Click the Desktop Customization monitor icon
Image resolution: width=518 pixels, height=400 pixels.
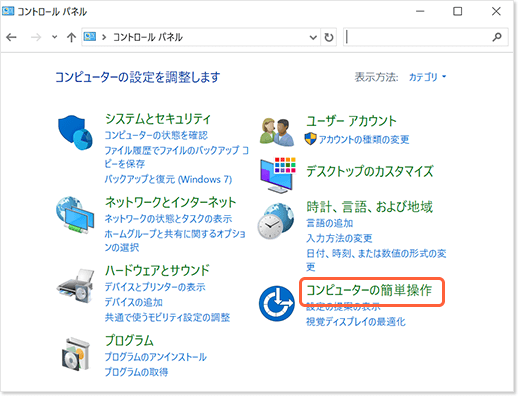pyautogui.click(x=278, y=175)
